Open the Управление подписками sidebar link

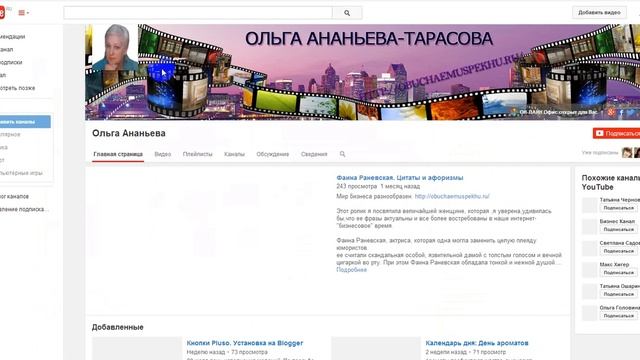(x=24, y=209)
